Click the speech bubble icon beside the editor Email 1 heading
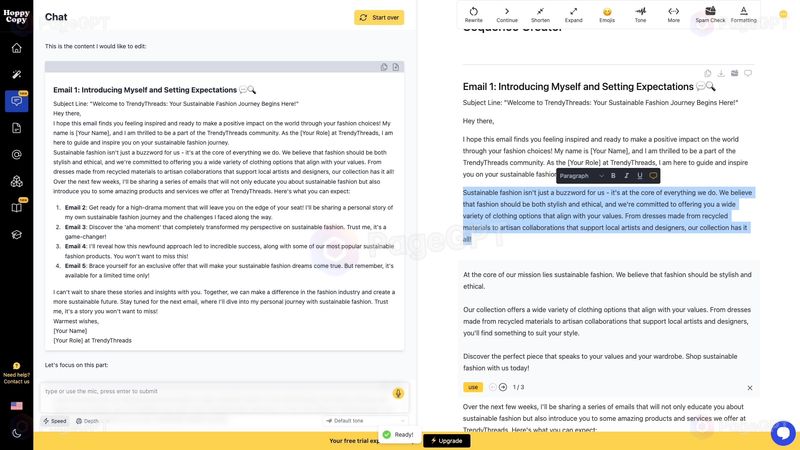Image resolution: width=800 pixels, height=450 pixels. tap(701, 87)
